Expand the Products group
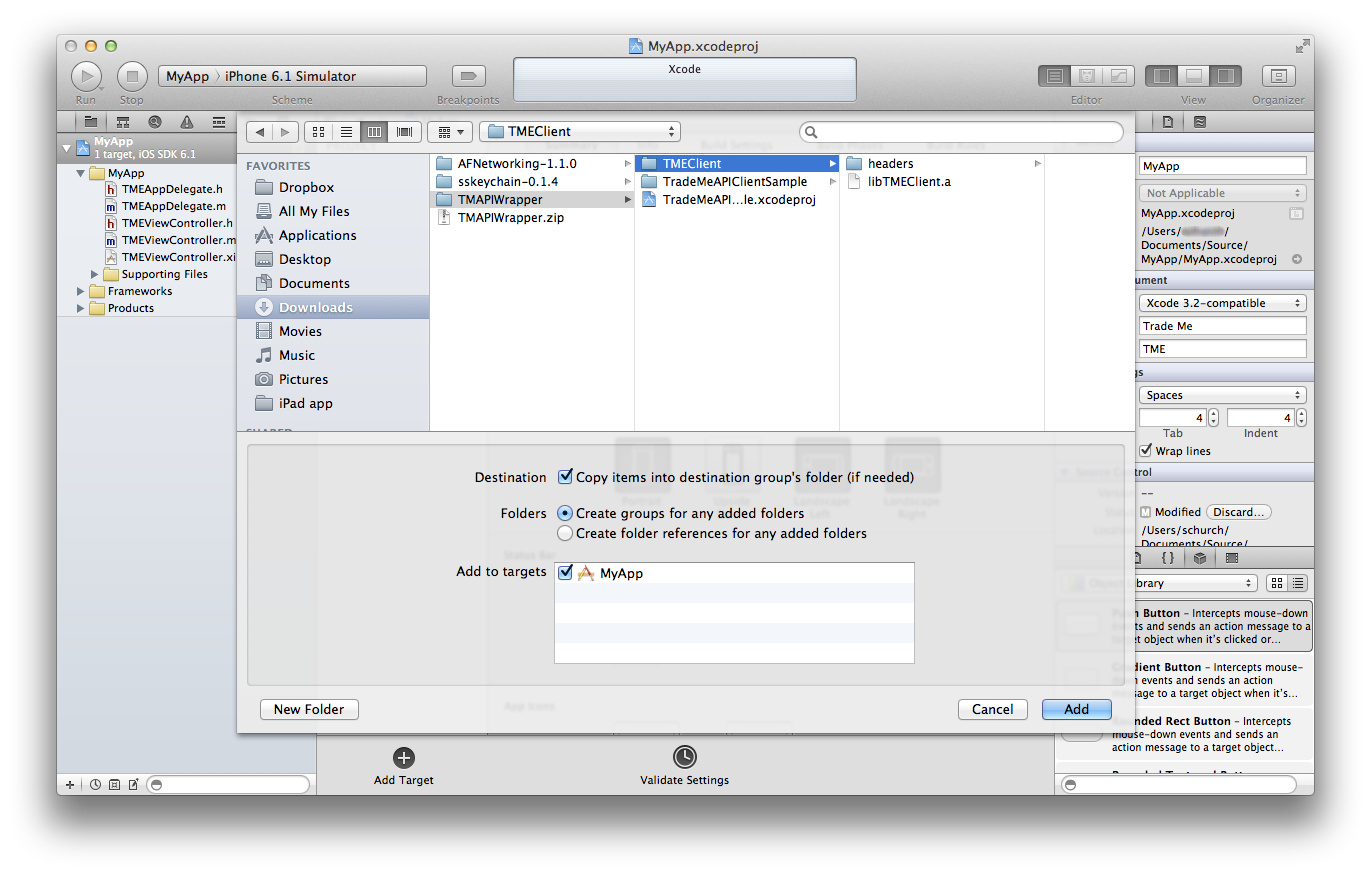 tap(81, 308)
